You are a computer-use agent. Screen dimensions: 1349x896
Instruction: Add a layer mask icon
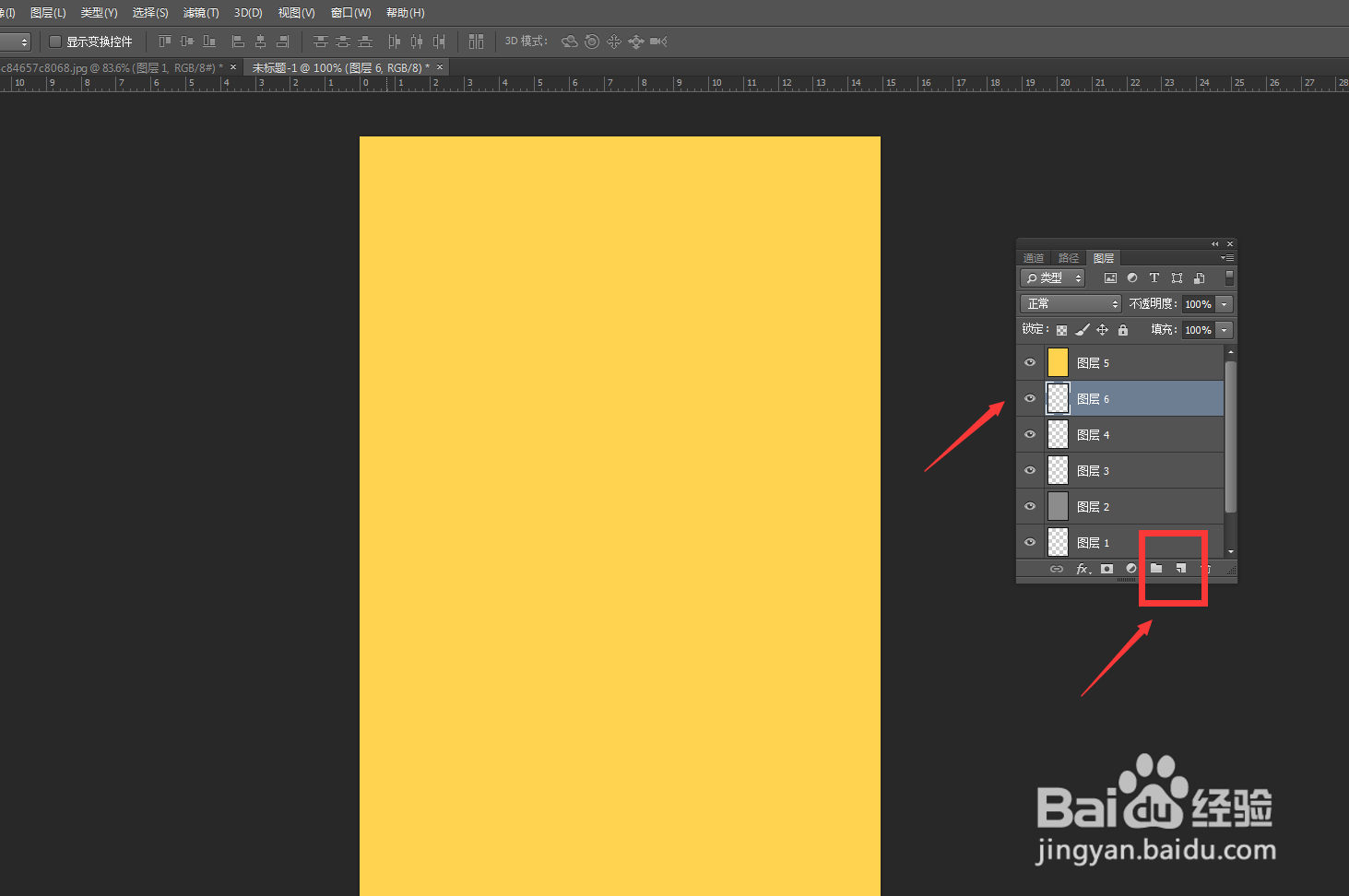(1106, 569)
